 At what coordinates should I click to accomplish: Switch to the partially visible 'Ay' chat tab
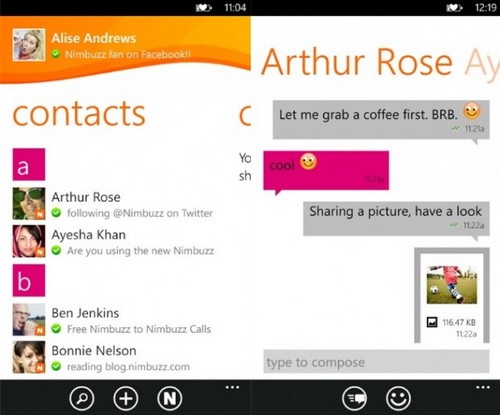[482, 63]
